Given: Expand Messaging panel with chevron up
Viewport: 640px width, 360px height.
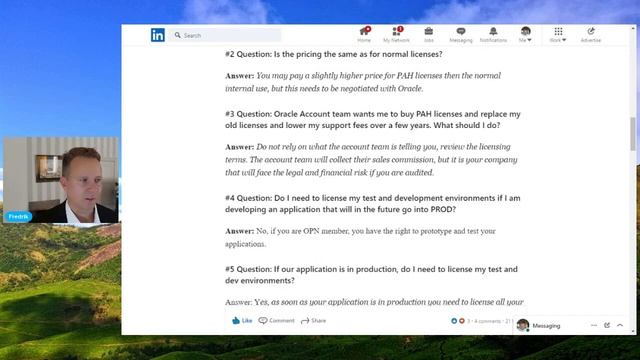Looking at the screenshot, I should click(620, 325).
